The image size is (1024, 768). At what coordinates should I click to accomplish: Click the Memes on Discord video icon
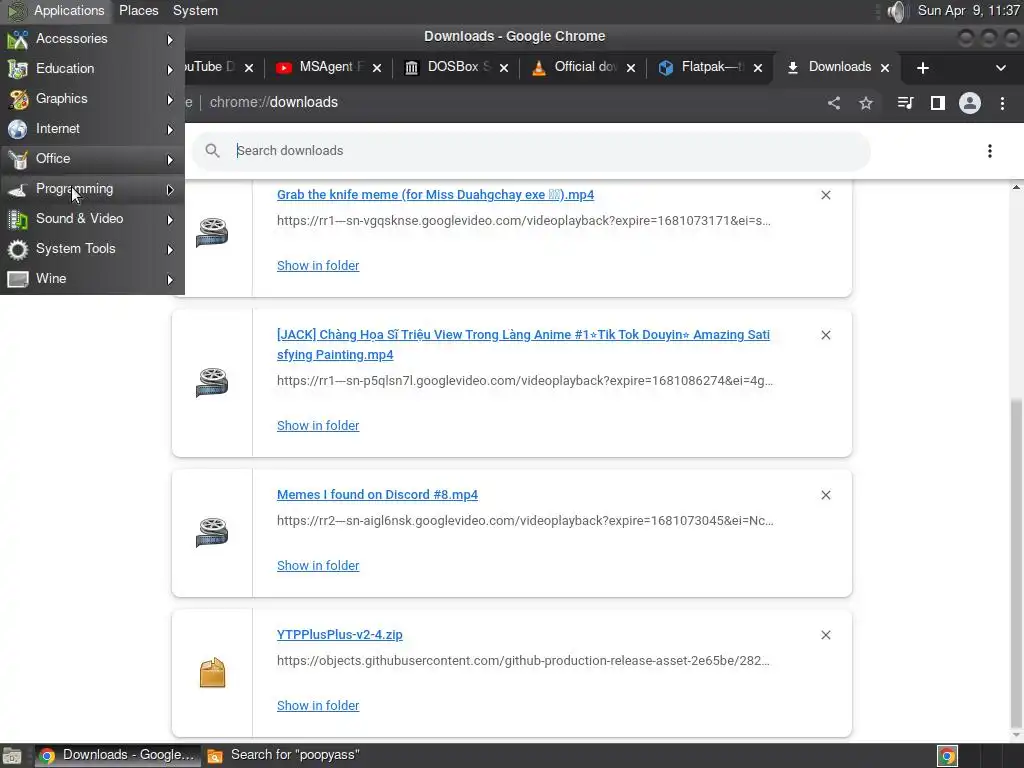point(212,532)
